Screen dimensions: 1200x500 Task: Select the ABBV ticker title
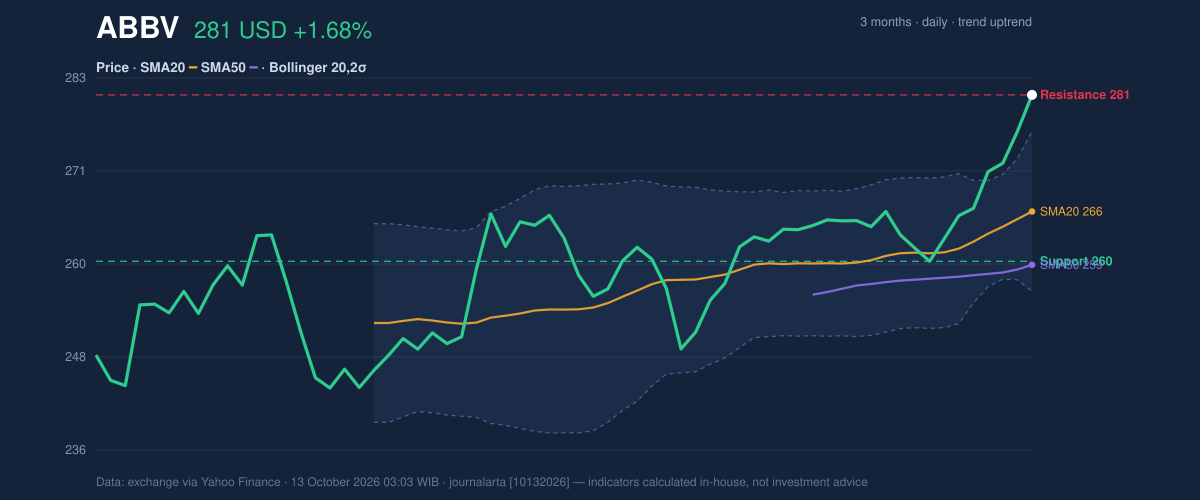click(x=137, y=29)
